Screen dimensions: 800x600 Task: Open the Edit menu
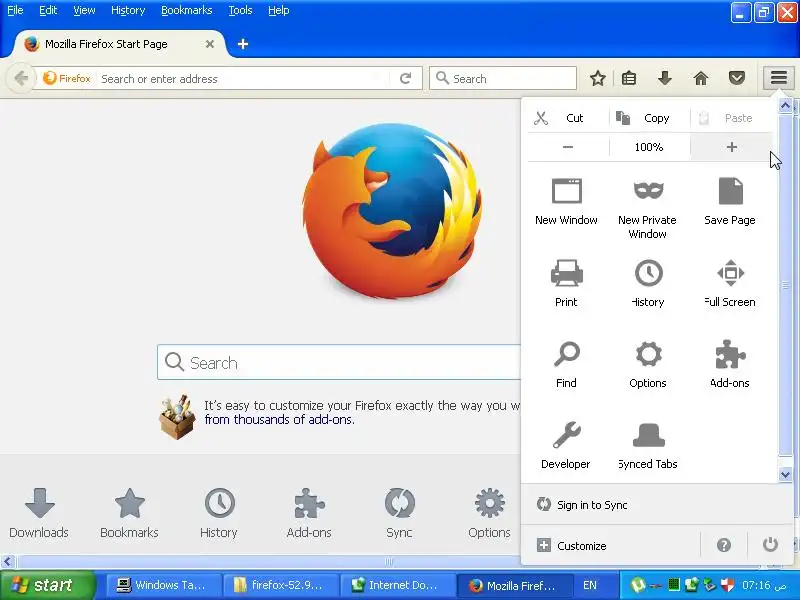(48, 10)
